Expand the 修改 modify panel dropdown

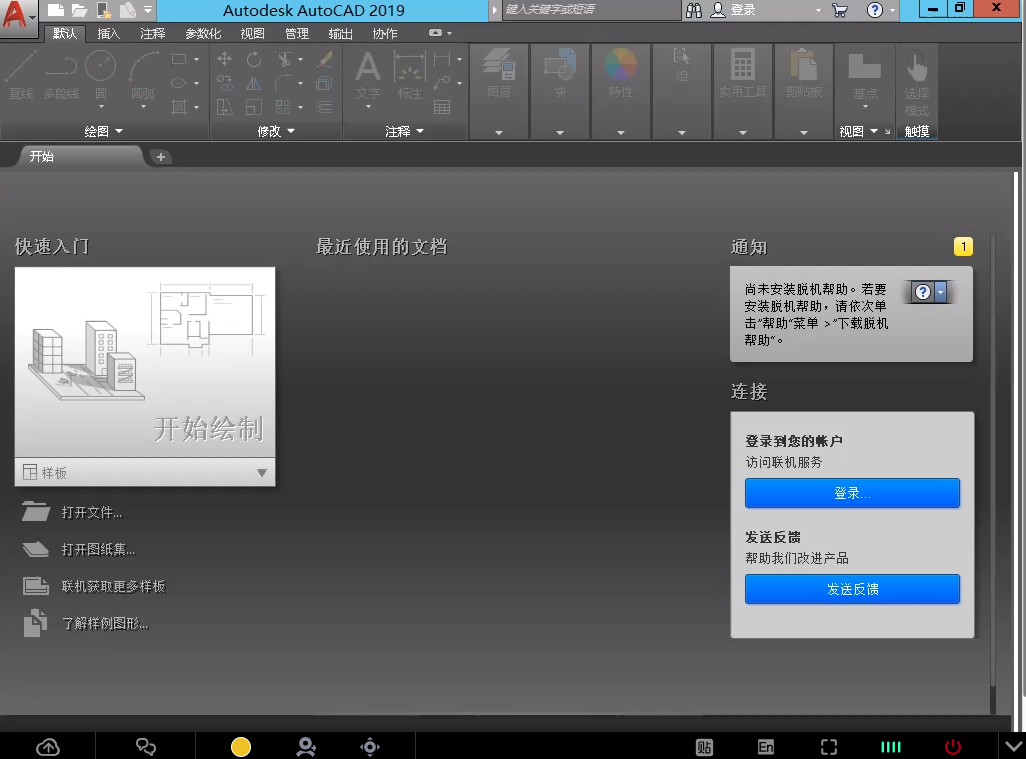coord(276,131)
